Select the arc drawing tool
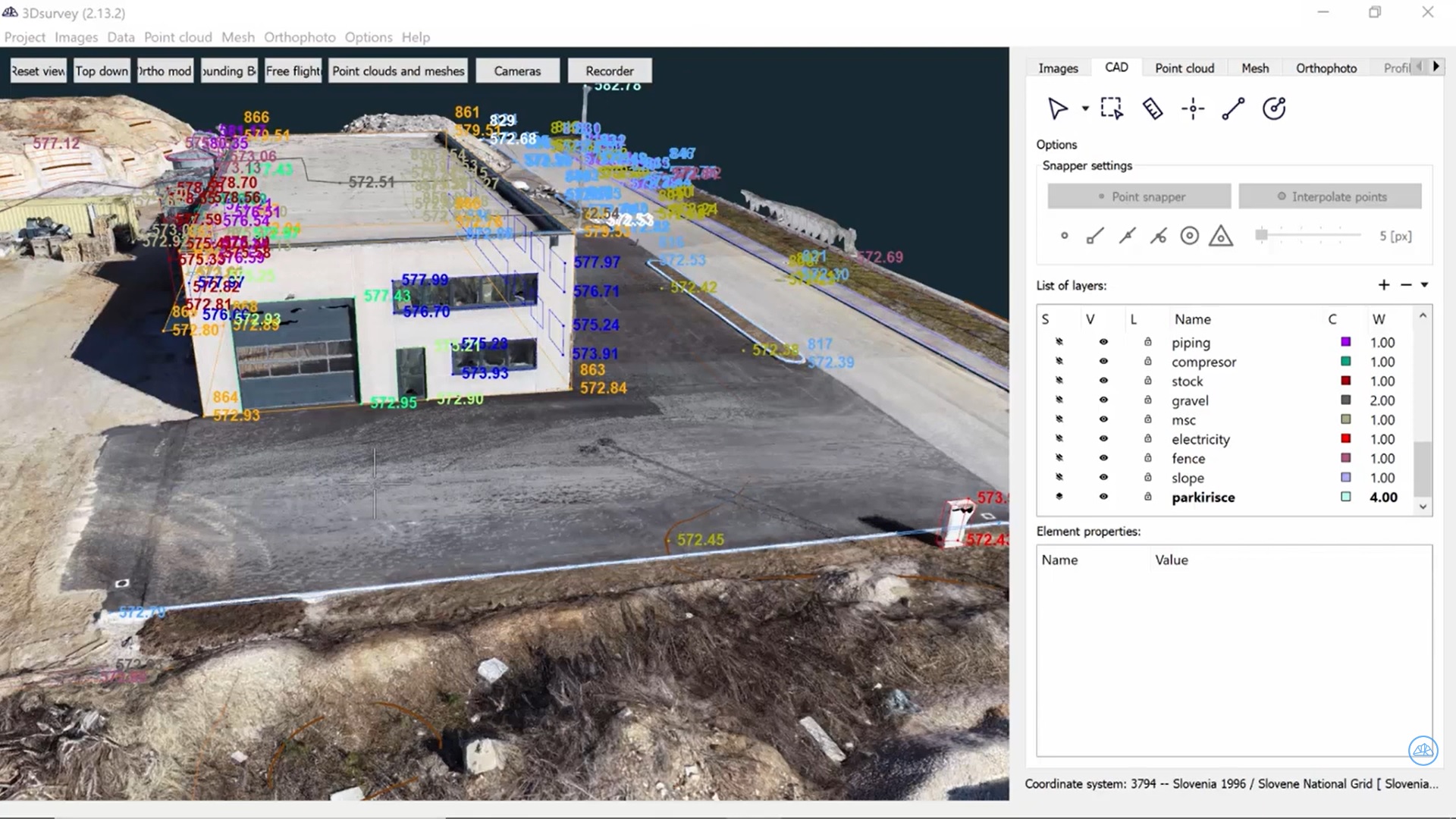The width and height of the screenshot is (1456, 819). (x=1275, y=108)
